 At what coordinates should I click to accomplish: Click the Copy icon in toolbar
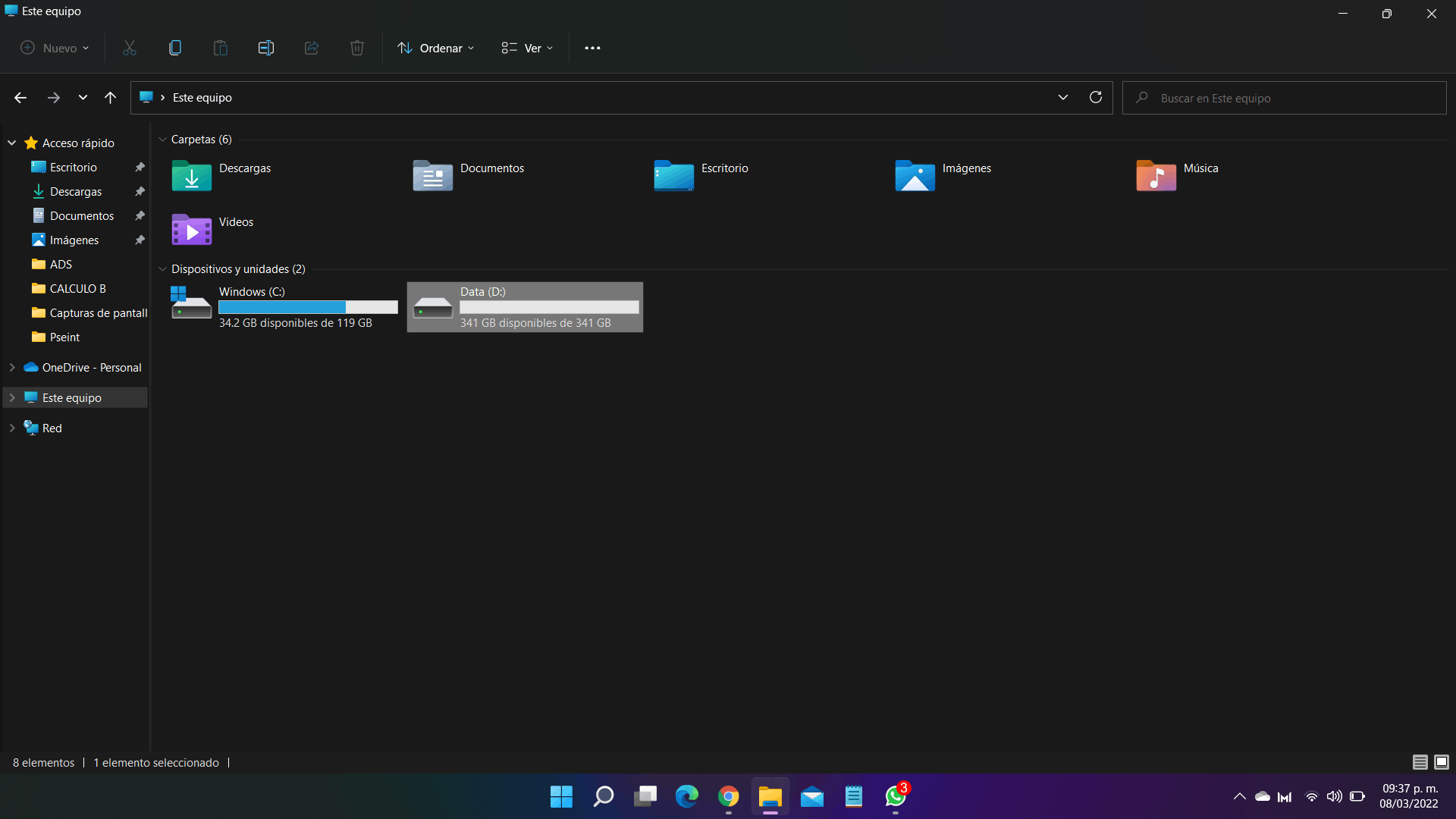(x=175, y=48)
